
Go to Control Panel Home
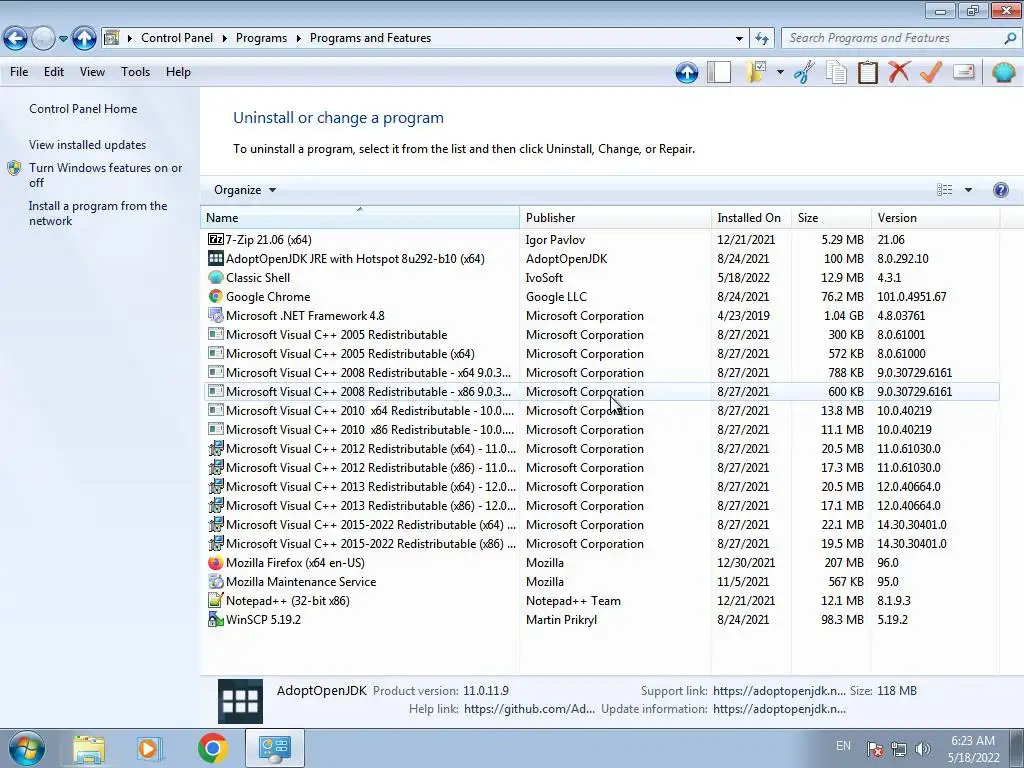(83, 109)
